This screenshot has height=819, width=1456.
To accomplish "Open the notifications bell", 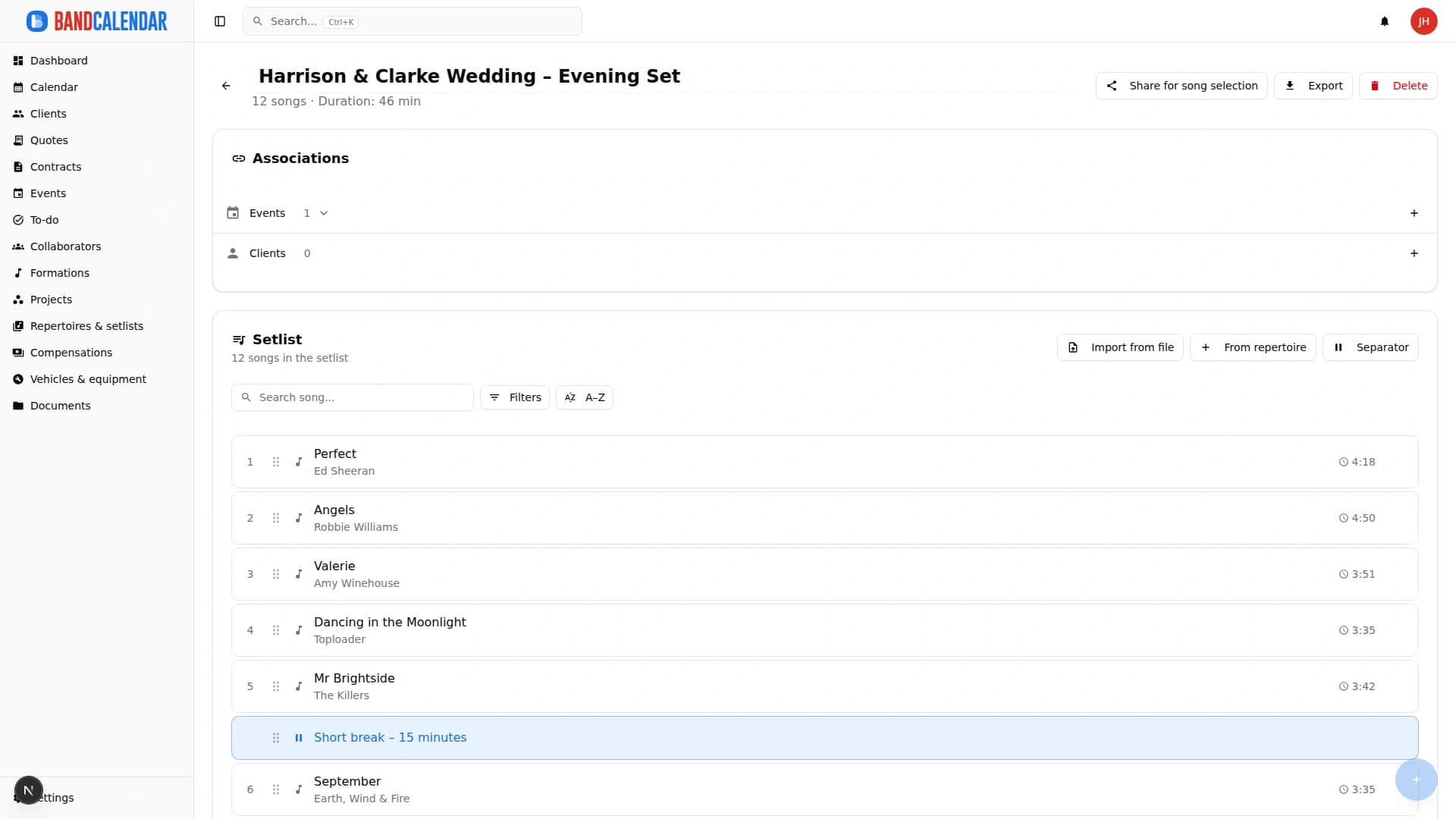I will (1385, 21).
